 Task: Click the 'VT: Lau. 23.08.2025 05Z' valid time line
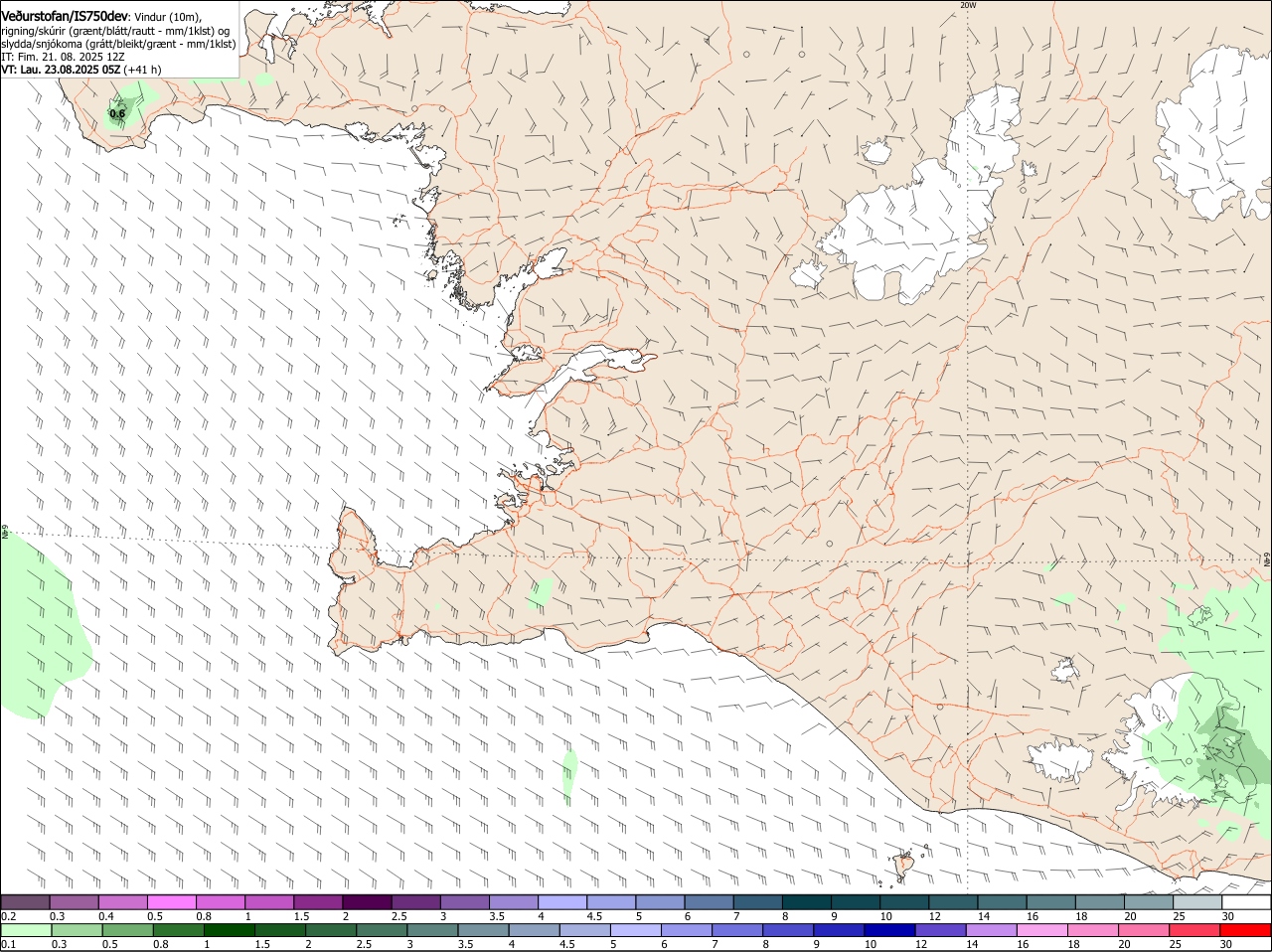pyautogui.click(x=61, y=70)
